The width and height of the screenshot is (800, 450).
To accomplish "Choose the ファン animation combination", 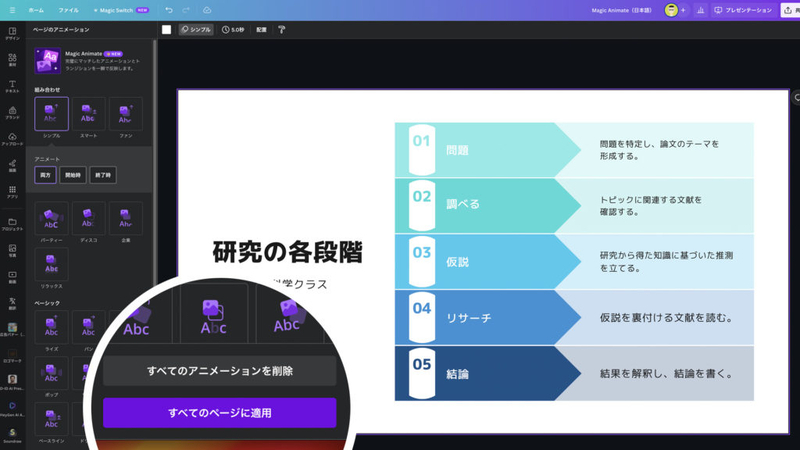I will pyautogui.click(x=126, y=114).
